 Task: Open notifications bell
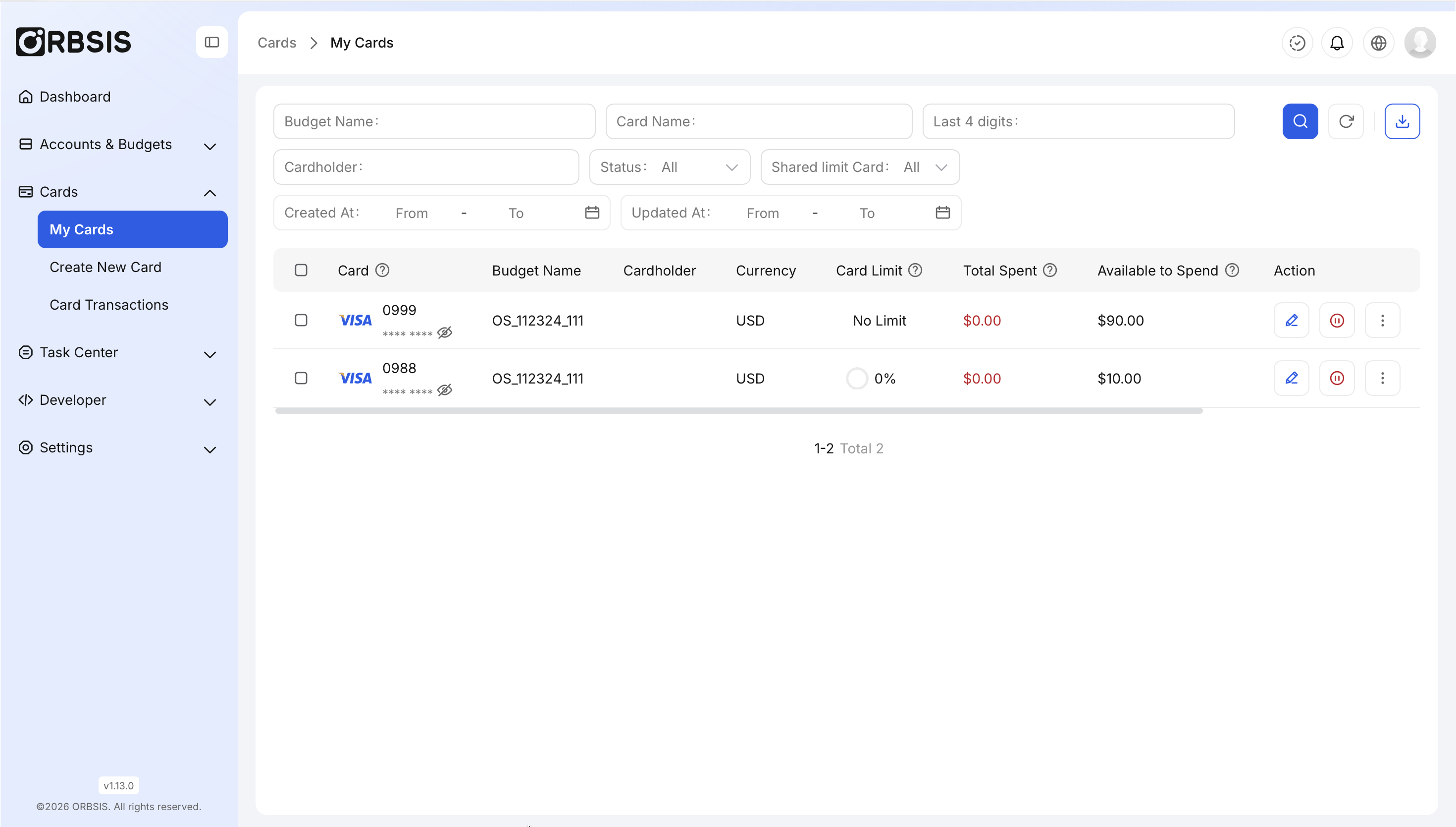coord(1337,43)
